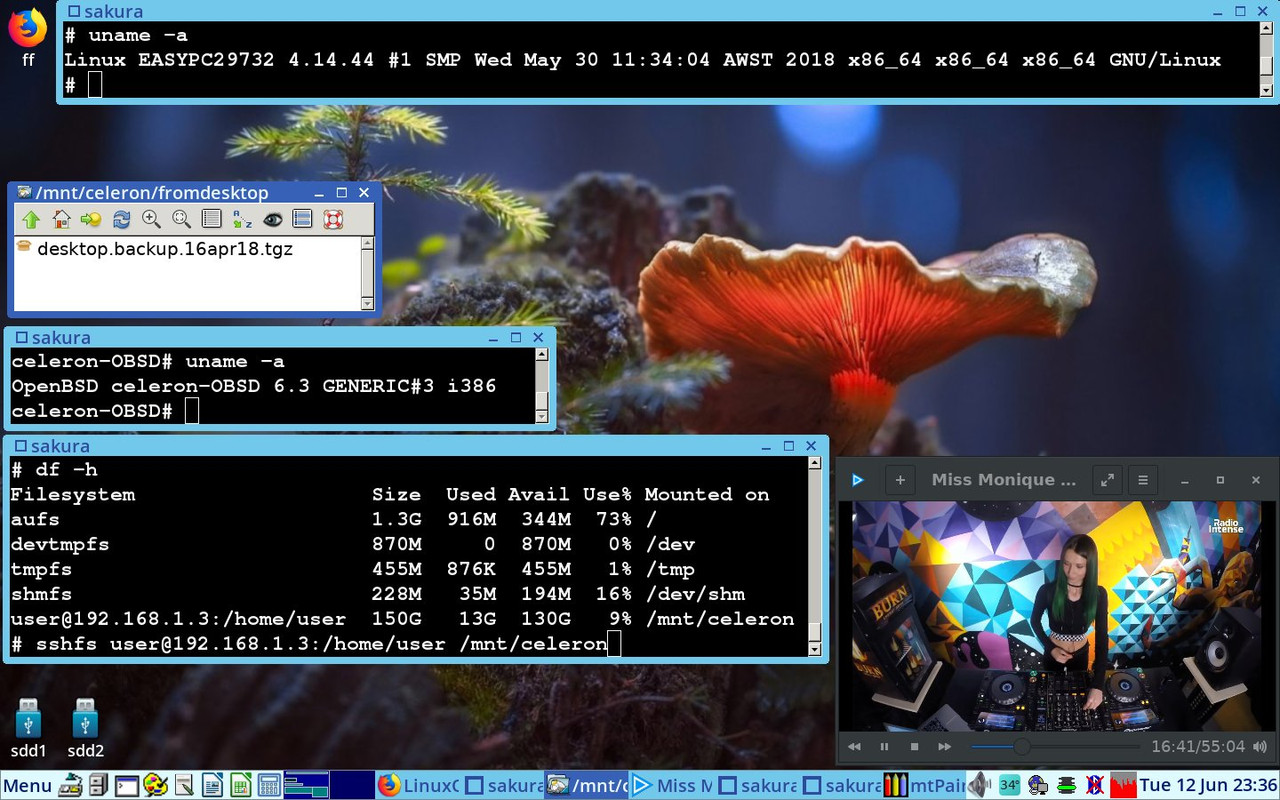
Task: Click the crossed-out Bluetooth tray icon
Action: click(x=1095, y=786)
